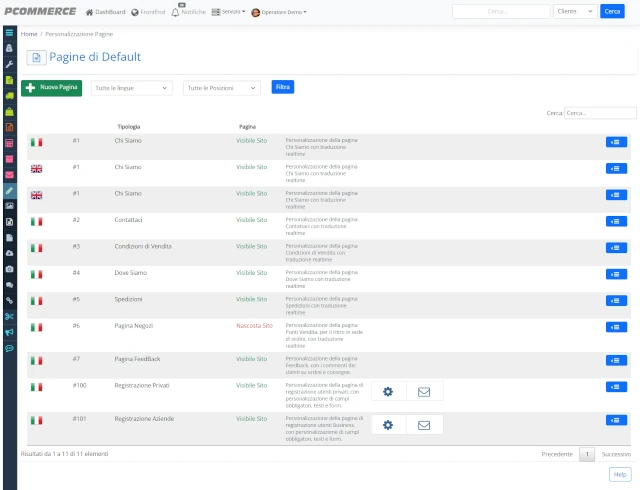This screenshot has width=640, height=490.
Task: Open the DashBoard menu item
Action: pyautogui.click(x=105, y=12)
